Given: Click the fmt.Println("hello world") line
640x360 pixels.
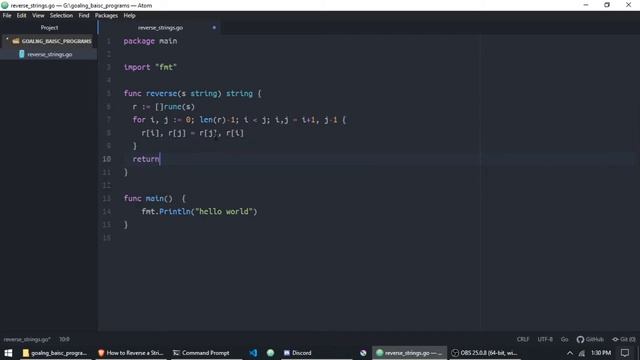Looking at the screenshot, I should (x=199, y=211).
